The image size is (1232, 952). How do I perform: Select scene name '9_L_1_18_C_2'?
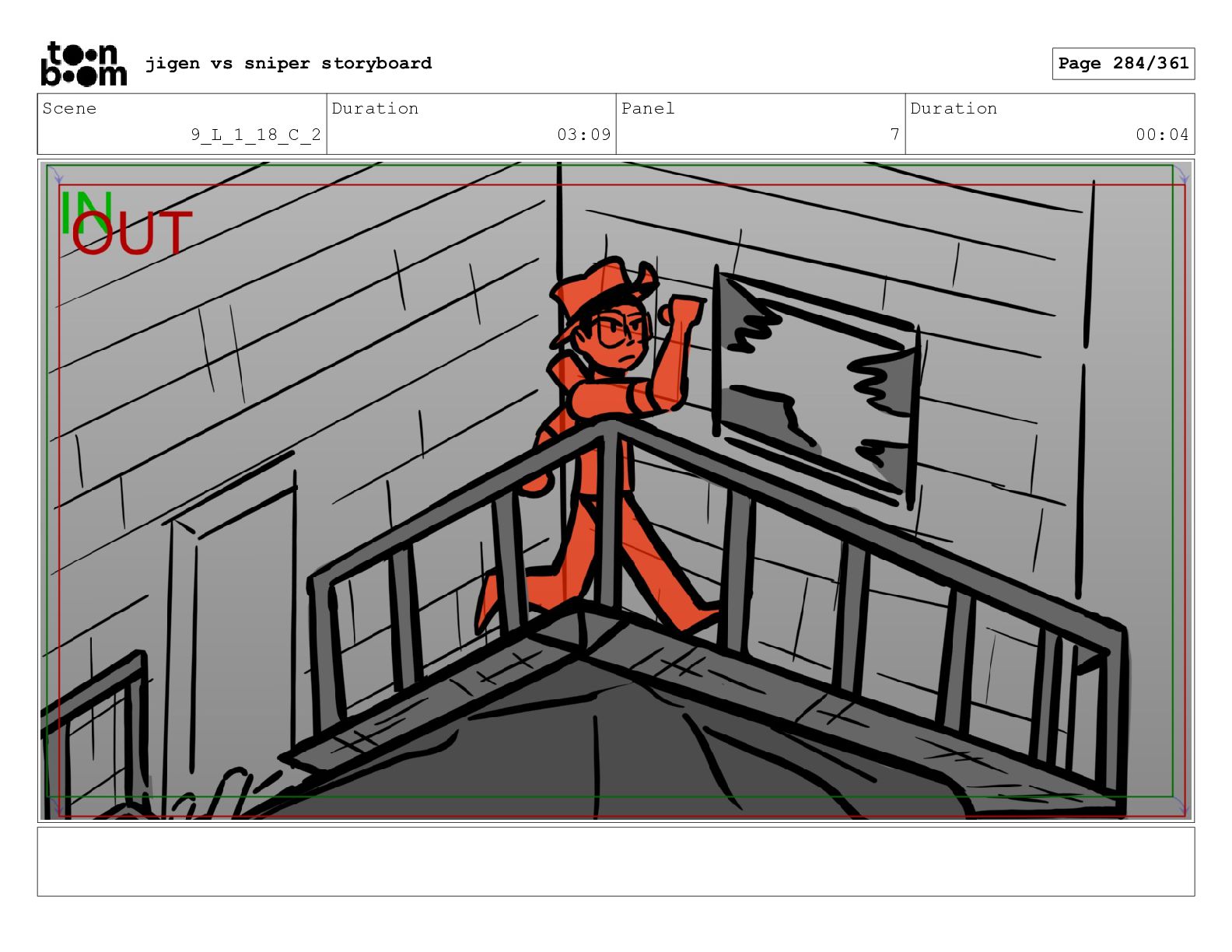[256, 135]
